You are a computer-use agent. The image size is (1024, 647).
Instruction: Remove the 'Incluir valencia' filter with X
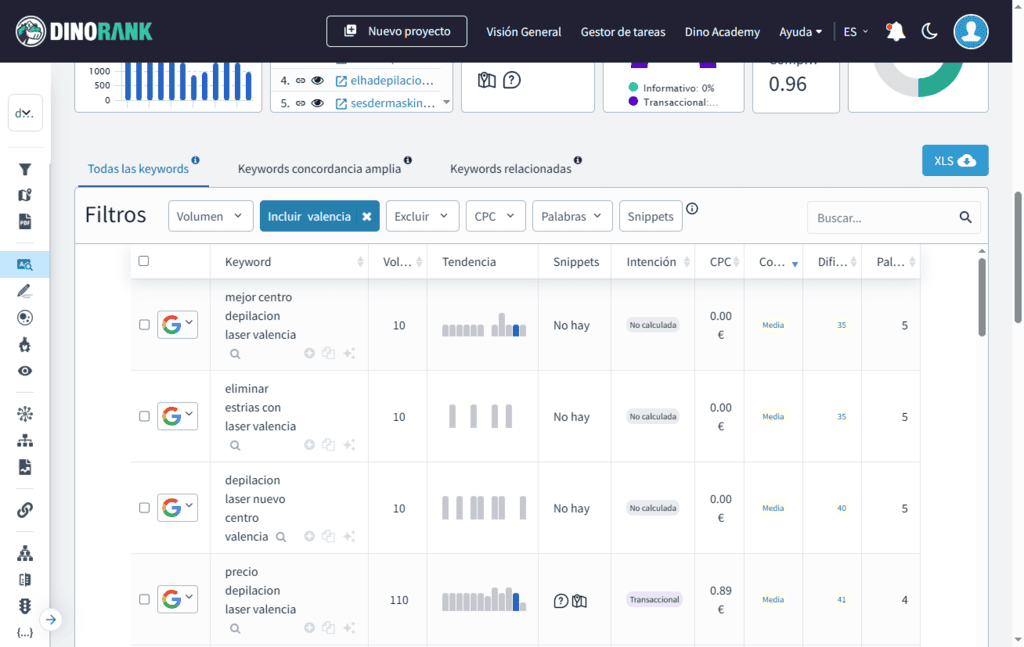(367, 217)
